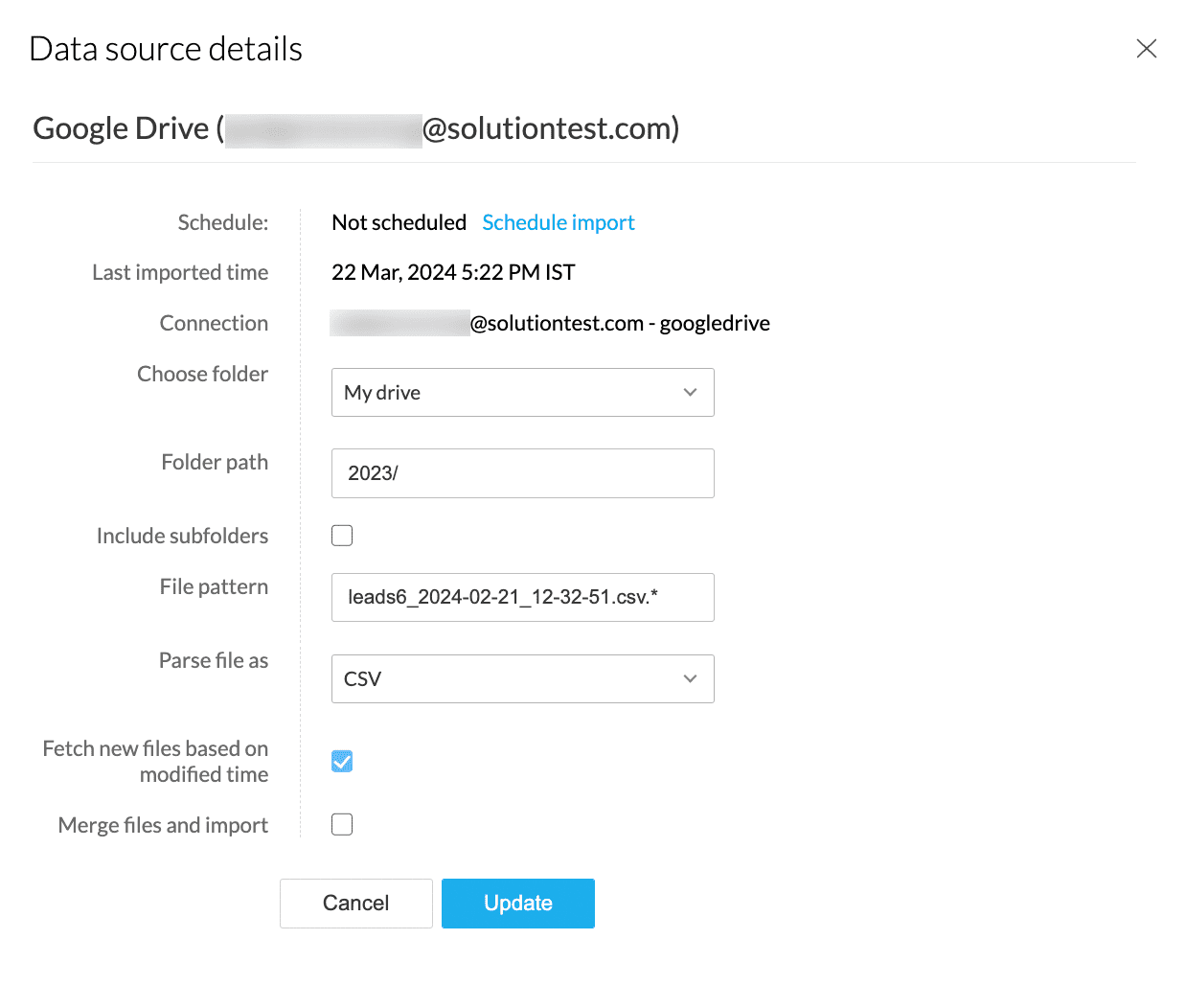The height and width of the screenshot is (1008, 1186).
Task: Focus the Folder path field containing 2023/
Action: point(522,473)
